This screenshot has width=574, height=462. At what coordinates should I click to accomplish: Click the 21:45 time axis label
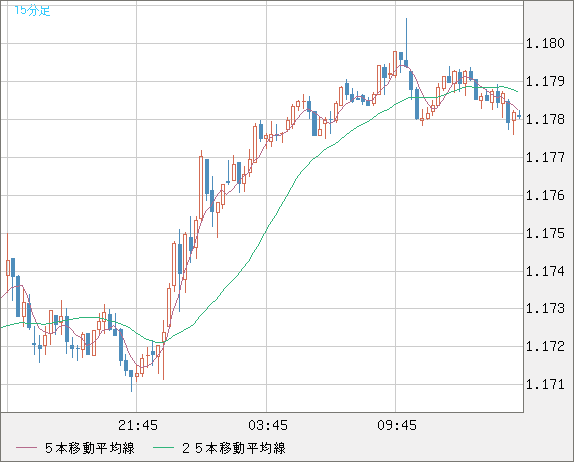[x=138, y=425]
